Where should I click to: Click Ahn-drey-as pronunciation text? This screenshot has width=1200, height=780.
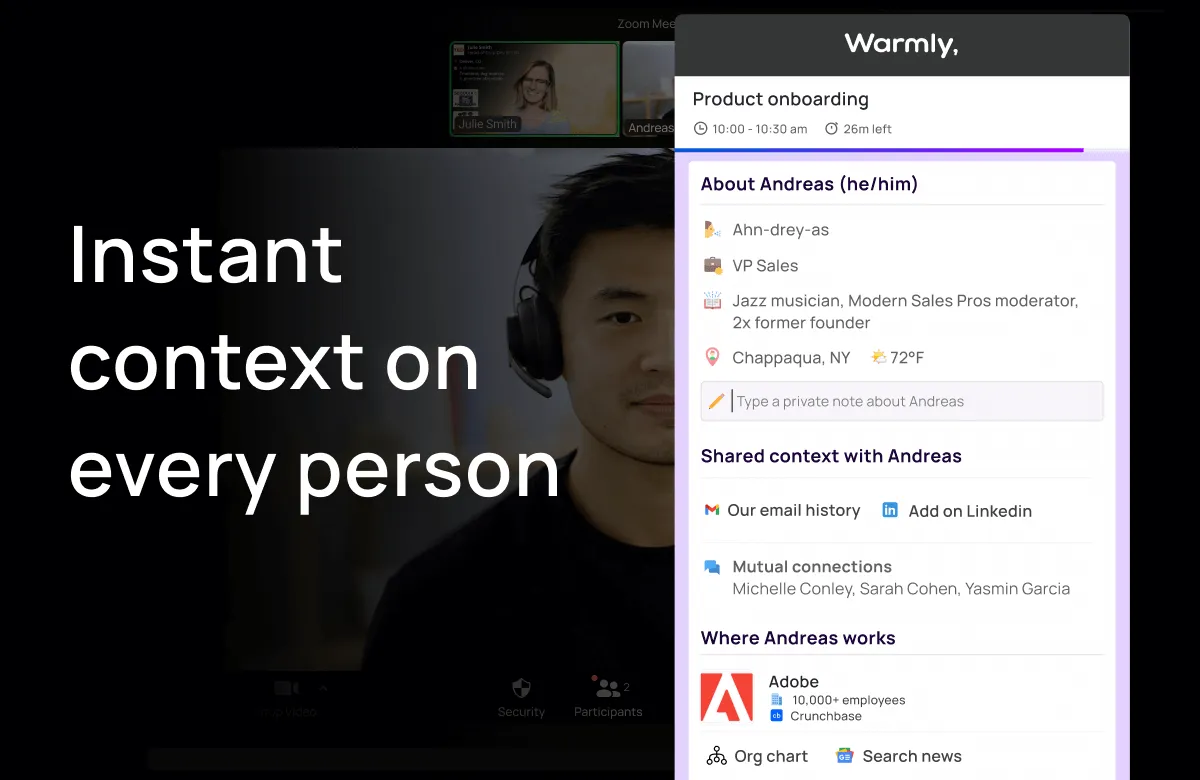pos(780,230)
